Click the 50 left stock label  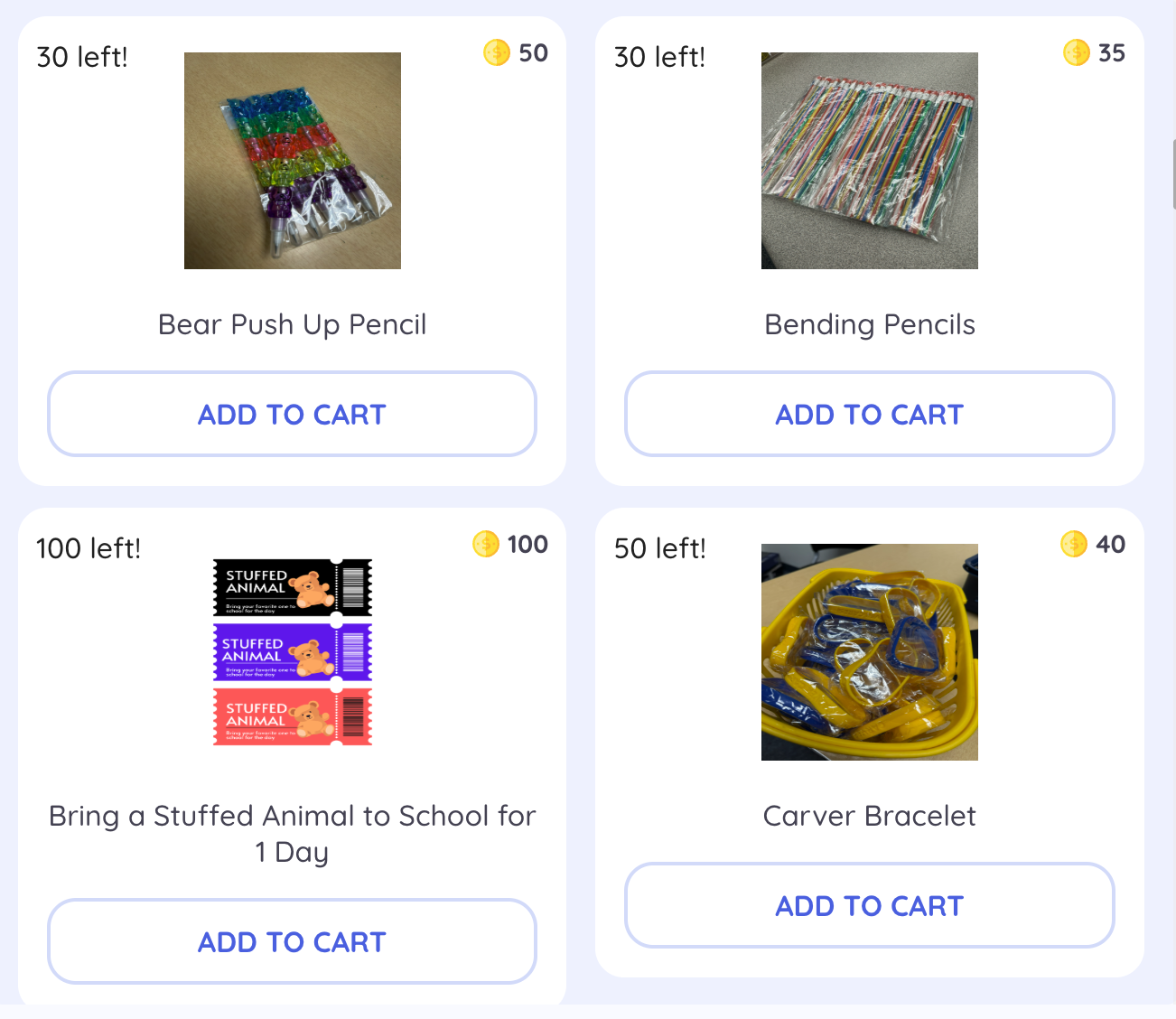coord(660,548)
